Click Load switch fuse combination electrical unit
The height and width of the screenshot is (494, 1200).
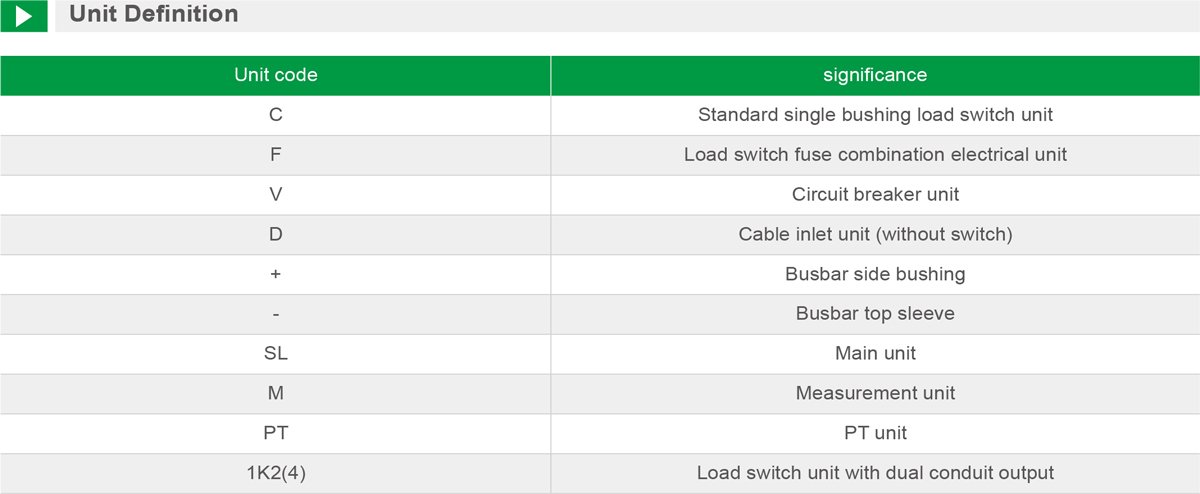coord(875,155)
